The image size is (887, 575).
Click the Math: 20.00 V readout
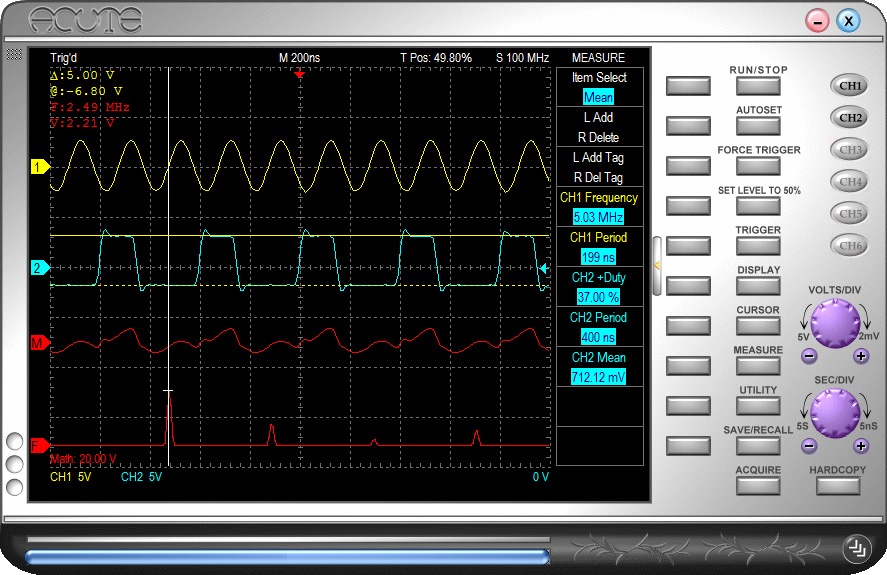[83, 459]
